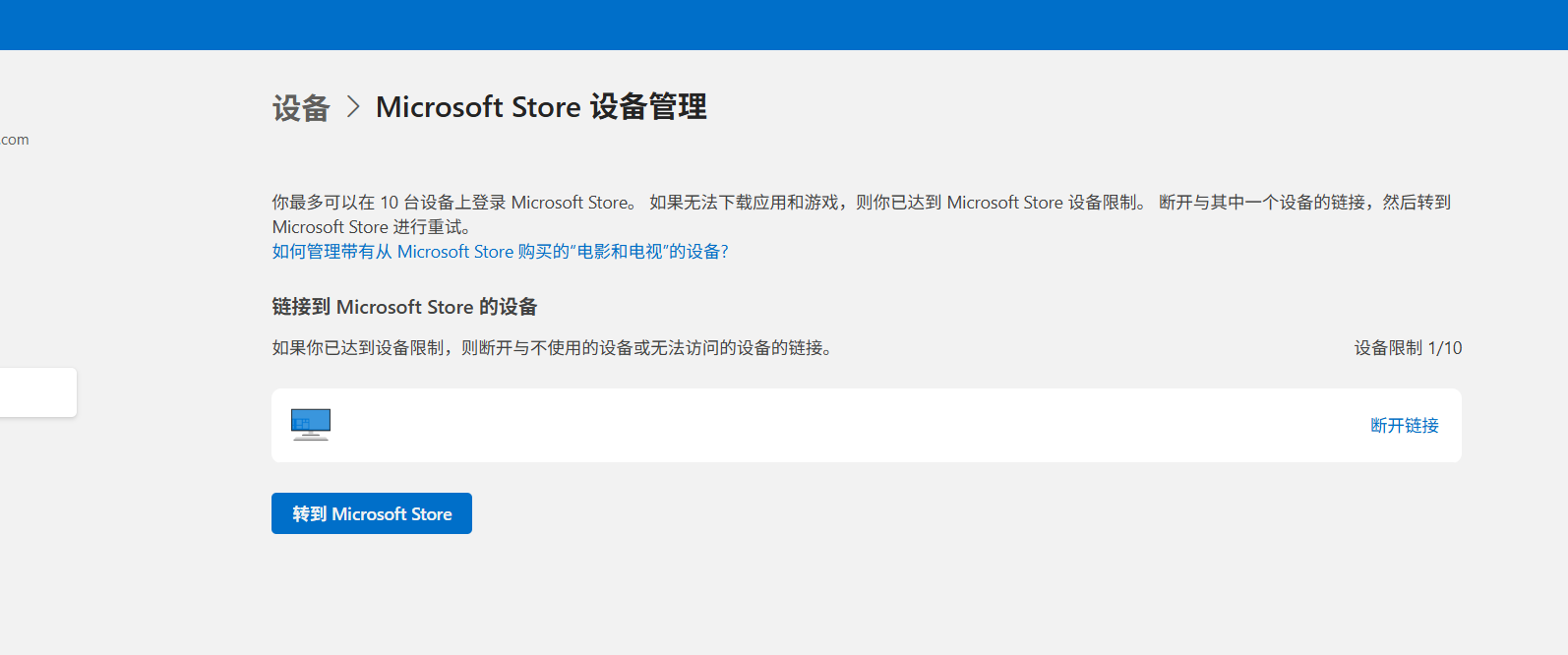The width and height of the screenshot is (1568, 655).
Task: Click the 设备限制 1/10 text
Action: (x=1408, y=348)
